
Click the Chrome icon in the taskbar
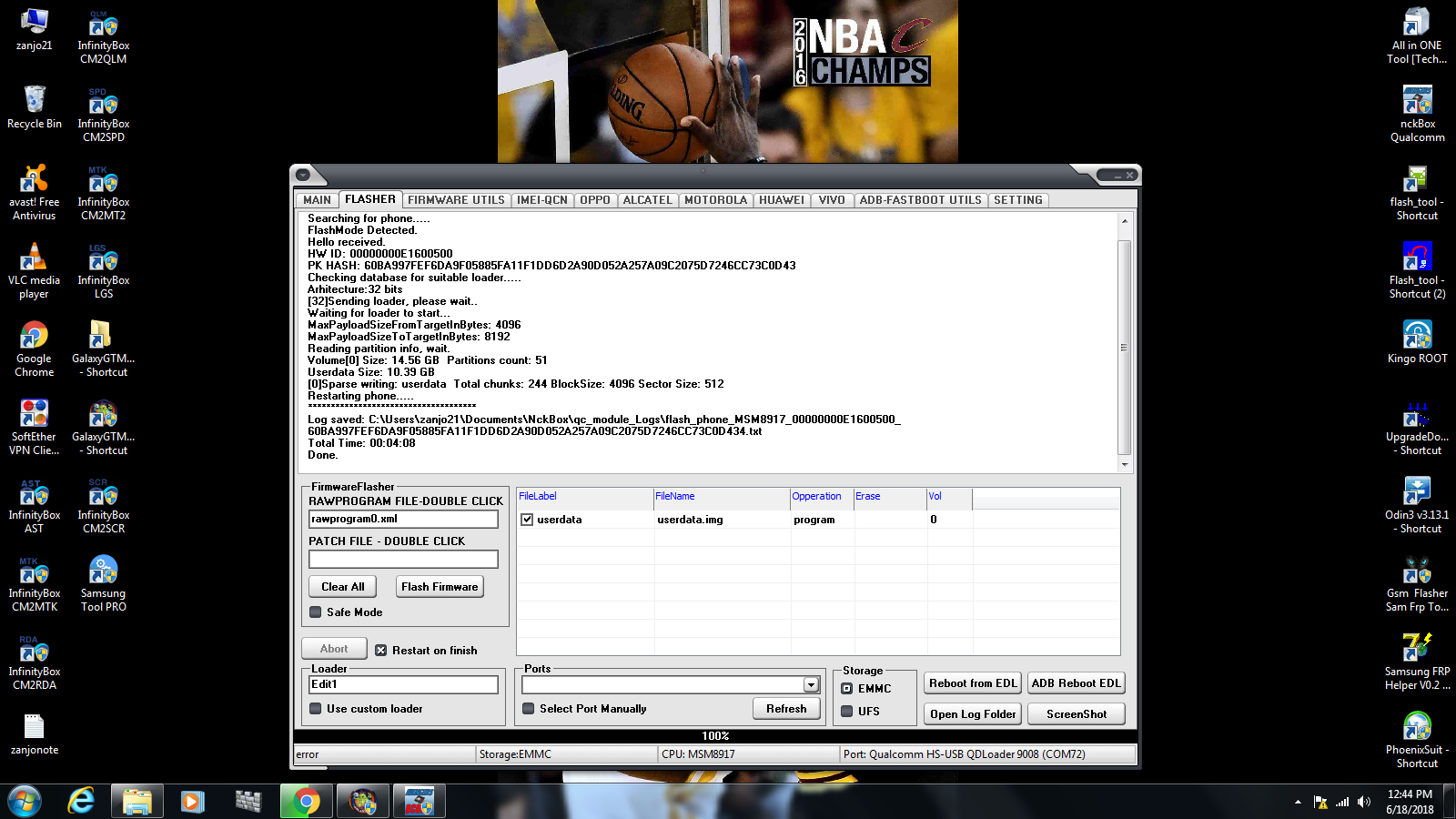[307, 802]
